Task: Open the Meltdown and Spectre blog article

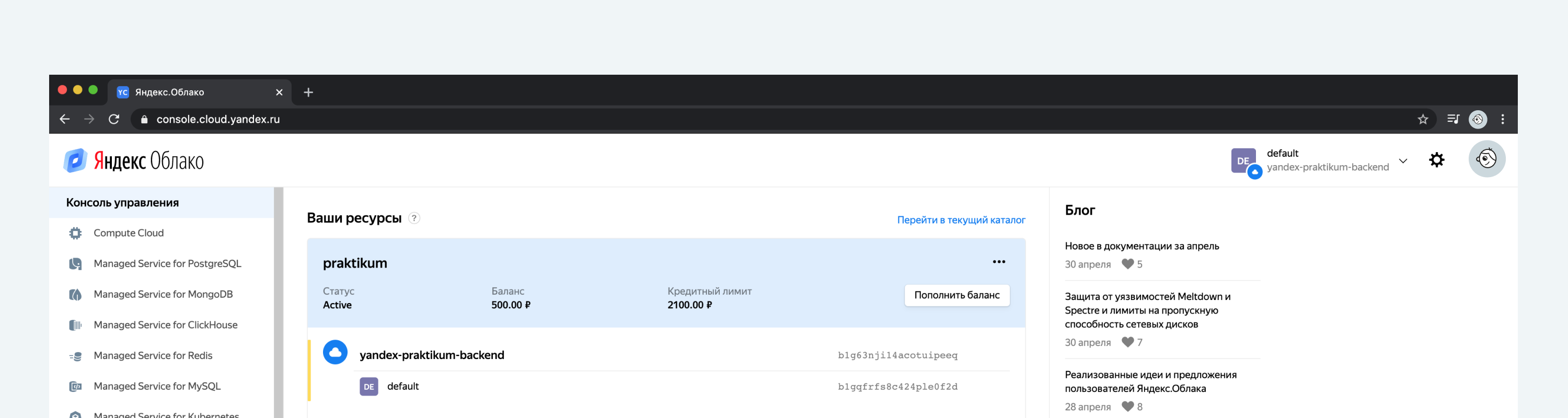Action: pos(1147,310)
